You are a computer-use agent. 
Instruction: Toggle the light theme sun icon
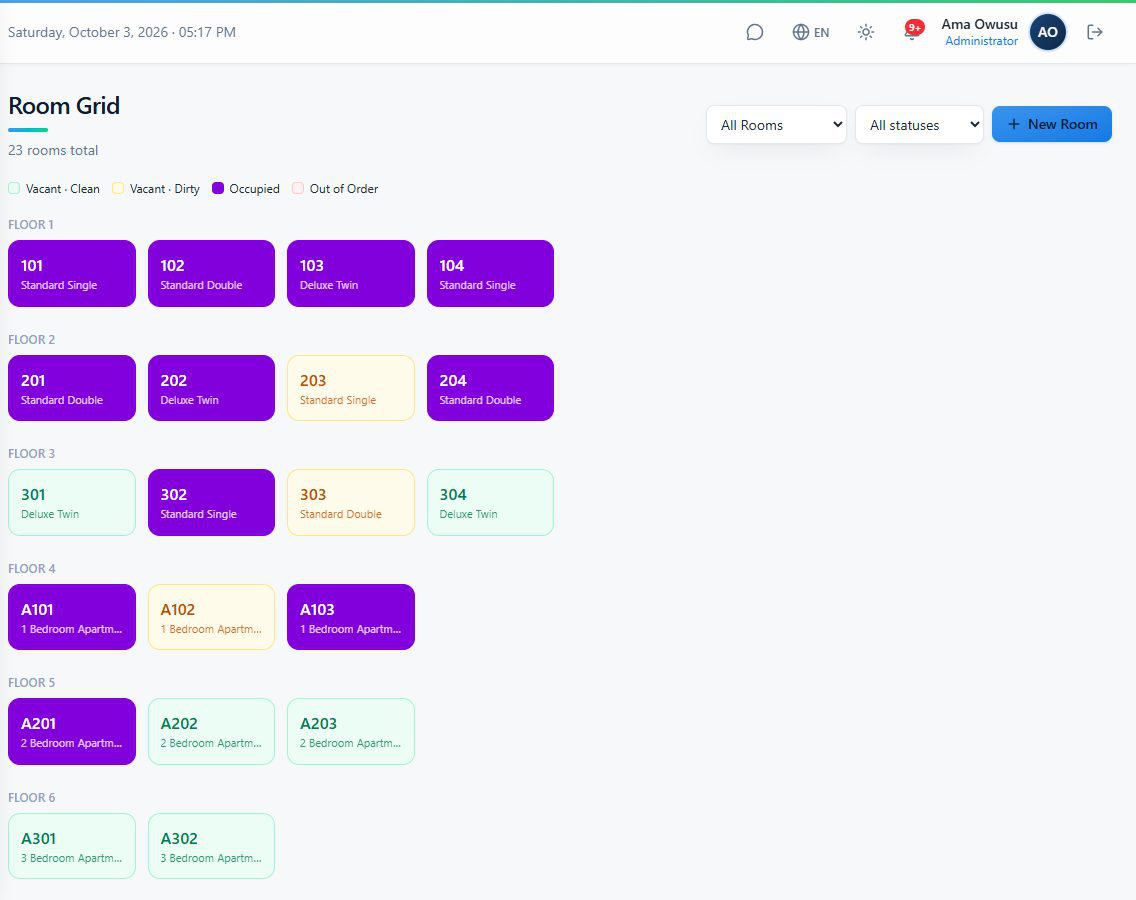[x=866, y=32]
